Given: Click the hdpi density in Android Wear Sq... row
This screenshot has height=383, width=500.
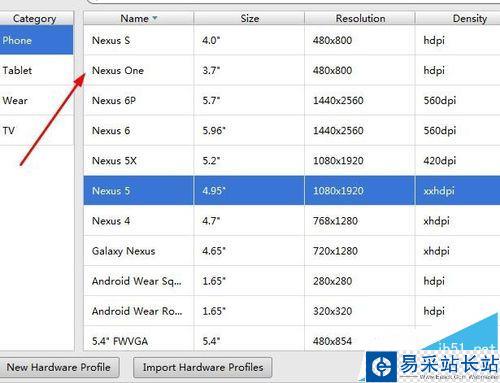Looking at the screenshot, I should (458, 281).
